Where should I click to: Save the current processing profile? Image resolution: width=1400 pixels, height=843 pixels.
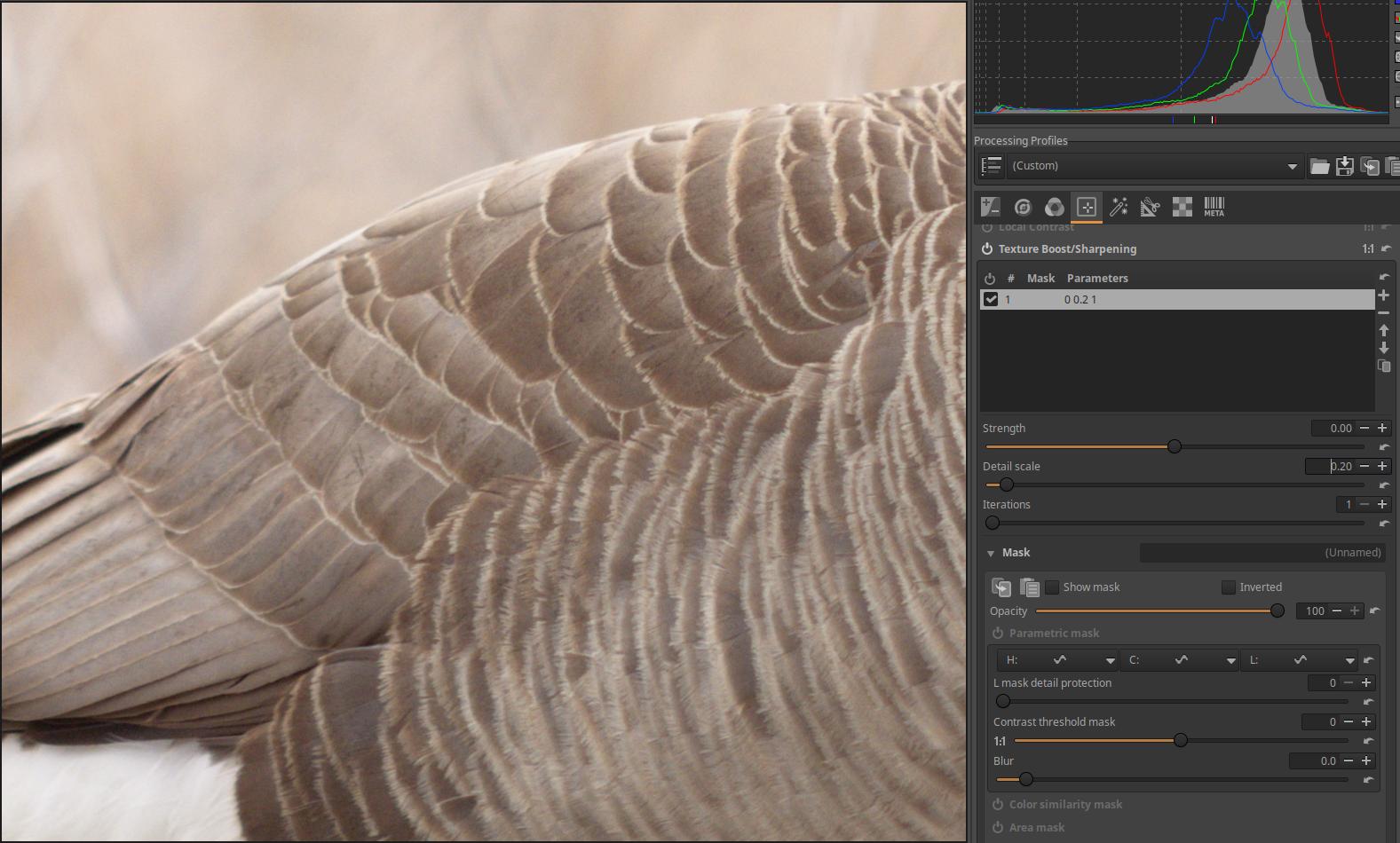1344,167
